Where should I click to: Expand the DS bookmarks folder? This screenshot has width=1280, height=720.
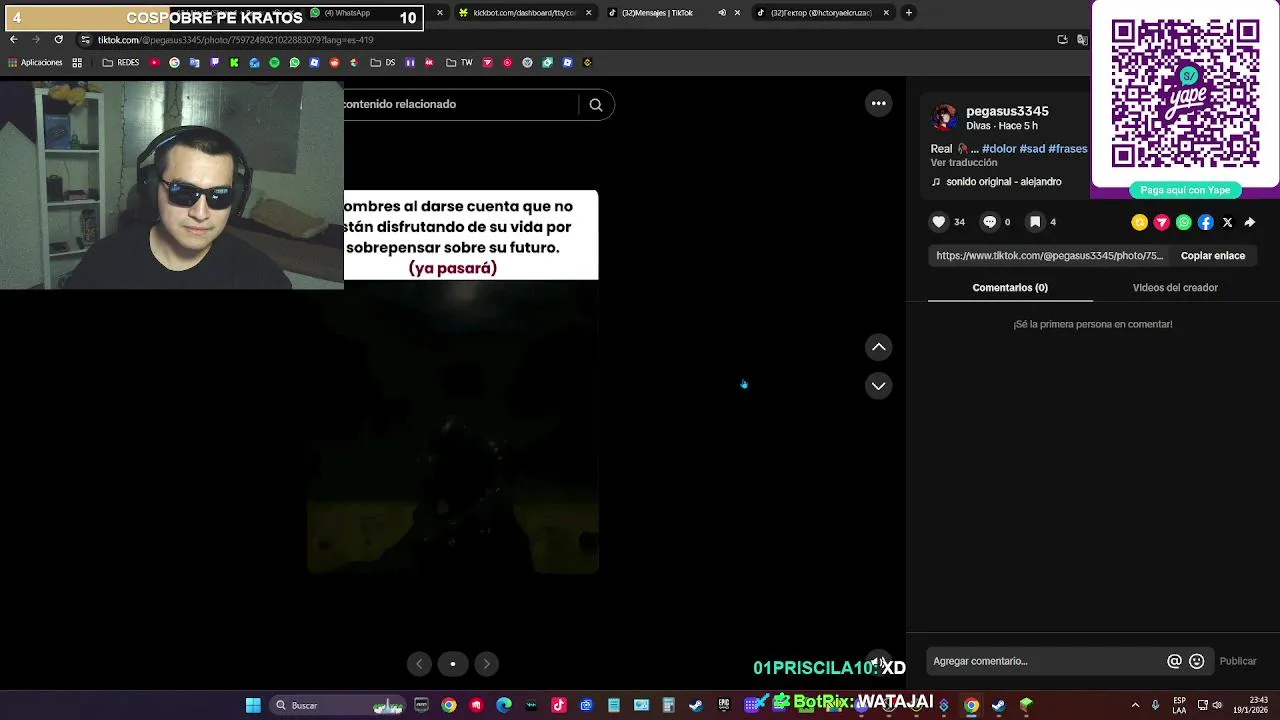pos(382,62)
